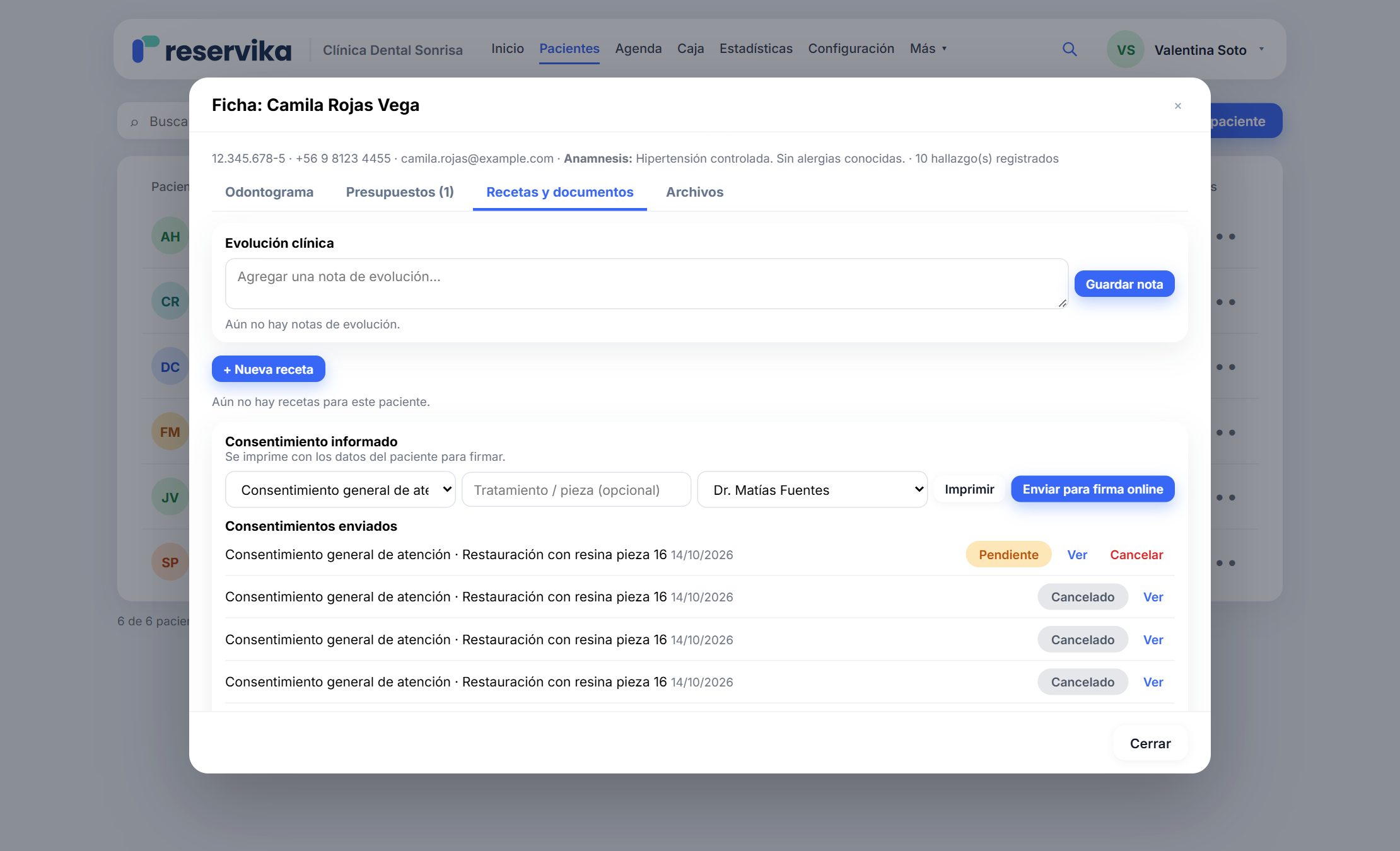Switch to the Odontograma tab
Screen dimensions: 1400x851
269,192
